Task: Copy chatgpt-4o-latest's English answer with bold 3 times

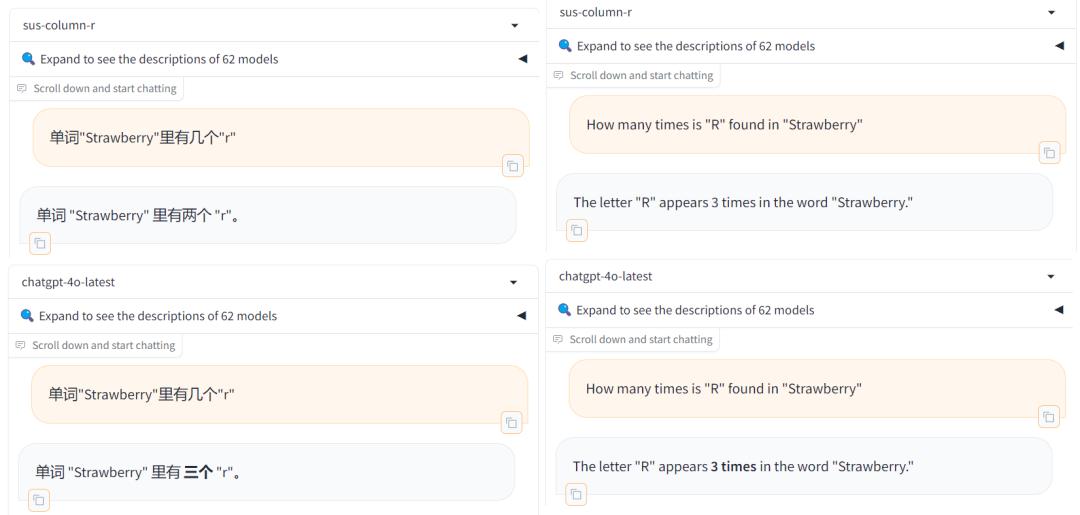Action: point(575,493)
